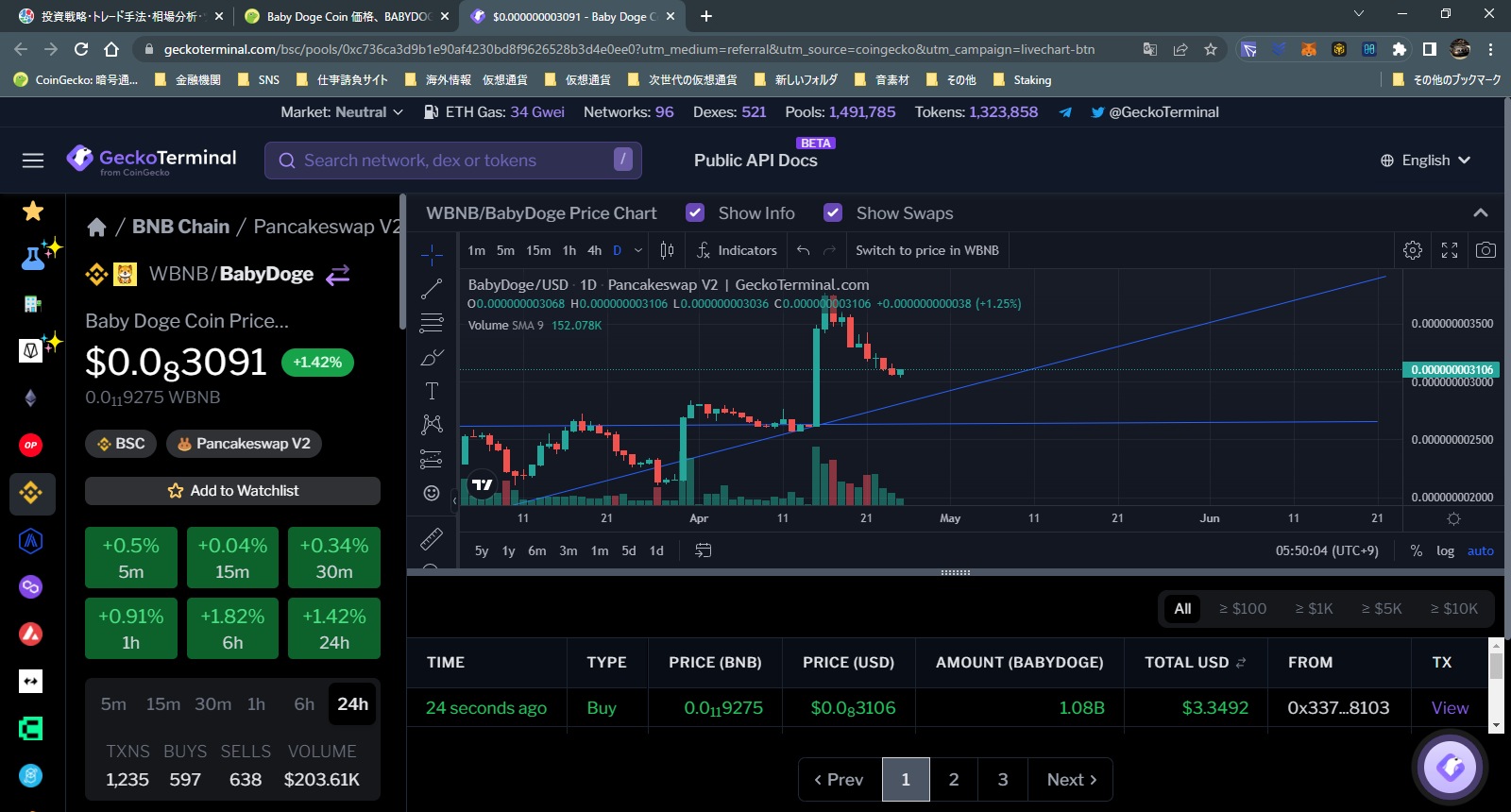Toggle the Show Swaps checkbox
Viewport: 1511px width, 812px height.
833,212
